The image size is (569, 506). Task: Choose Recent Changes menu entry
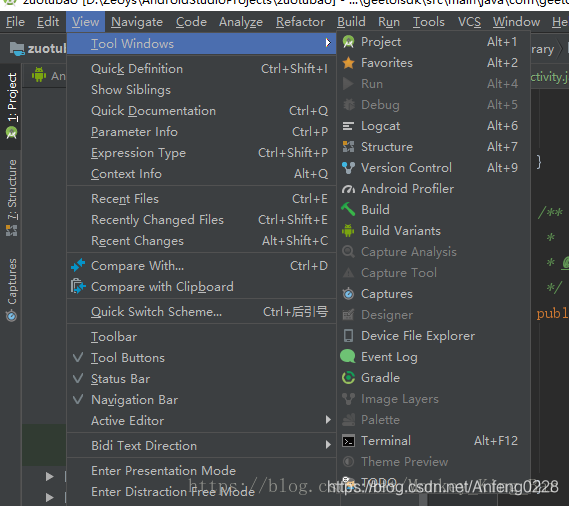coord(201,241)
